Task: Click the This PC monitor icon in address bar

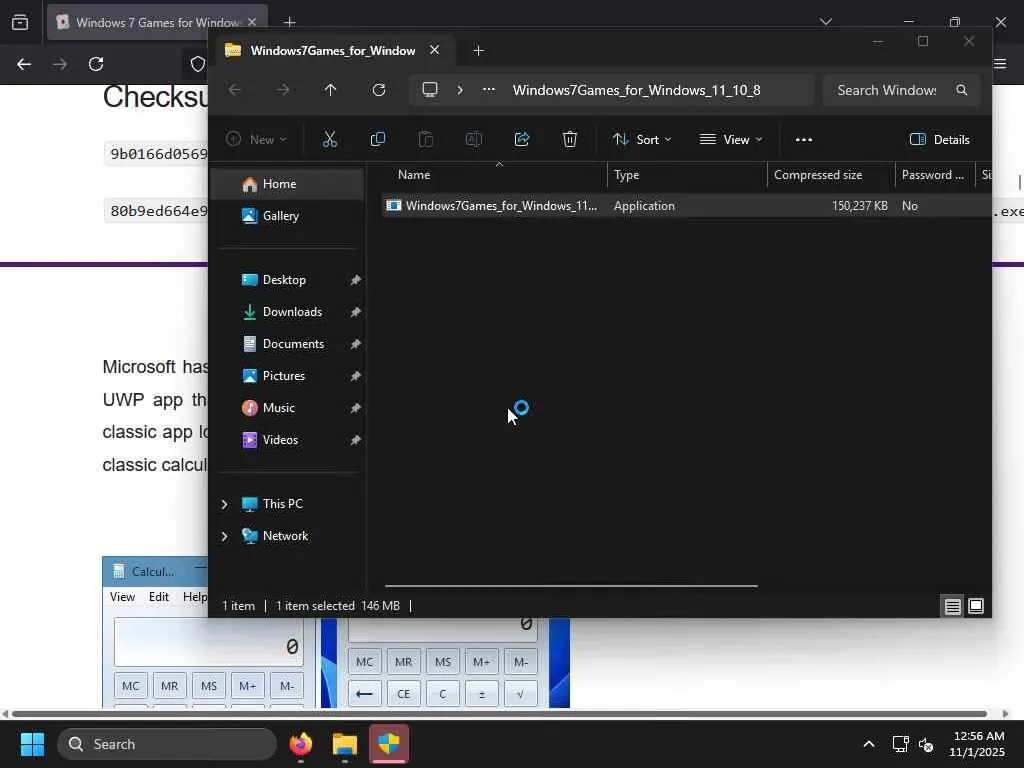Action: pos(430,89)
